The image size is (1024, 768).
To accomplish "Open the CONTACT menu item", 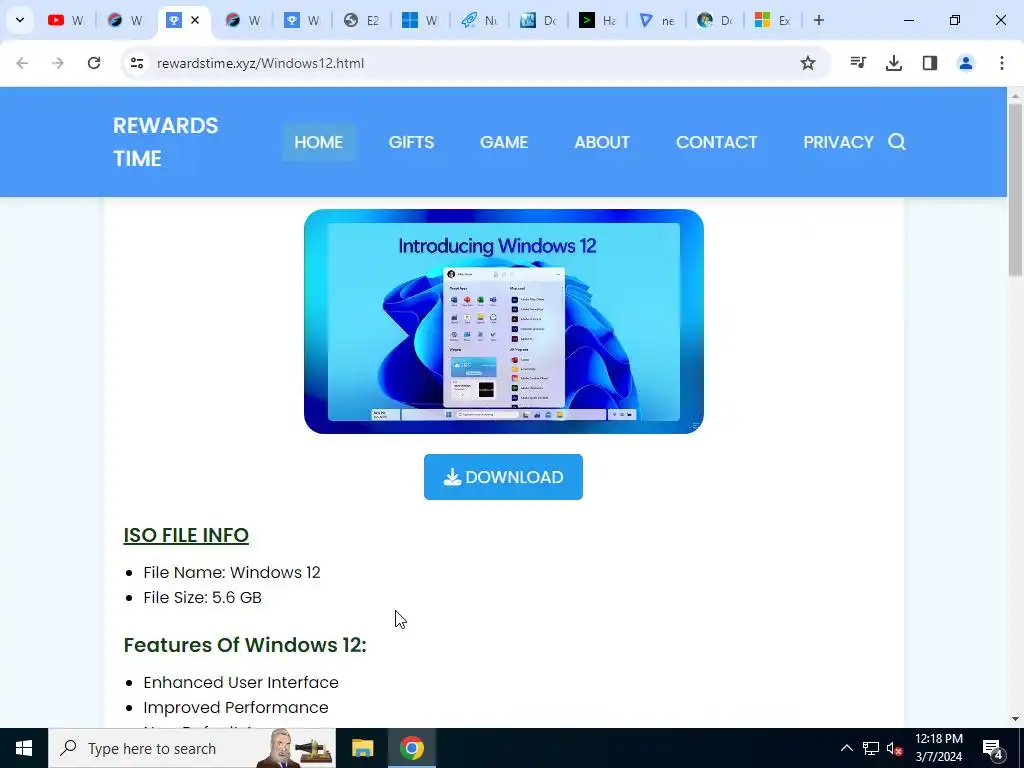I will [x=716, y=142].
